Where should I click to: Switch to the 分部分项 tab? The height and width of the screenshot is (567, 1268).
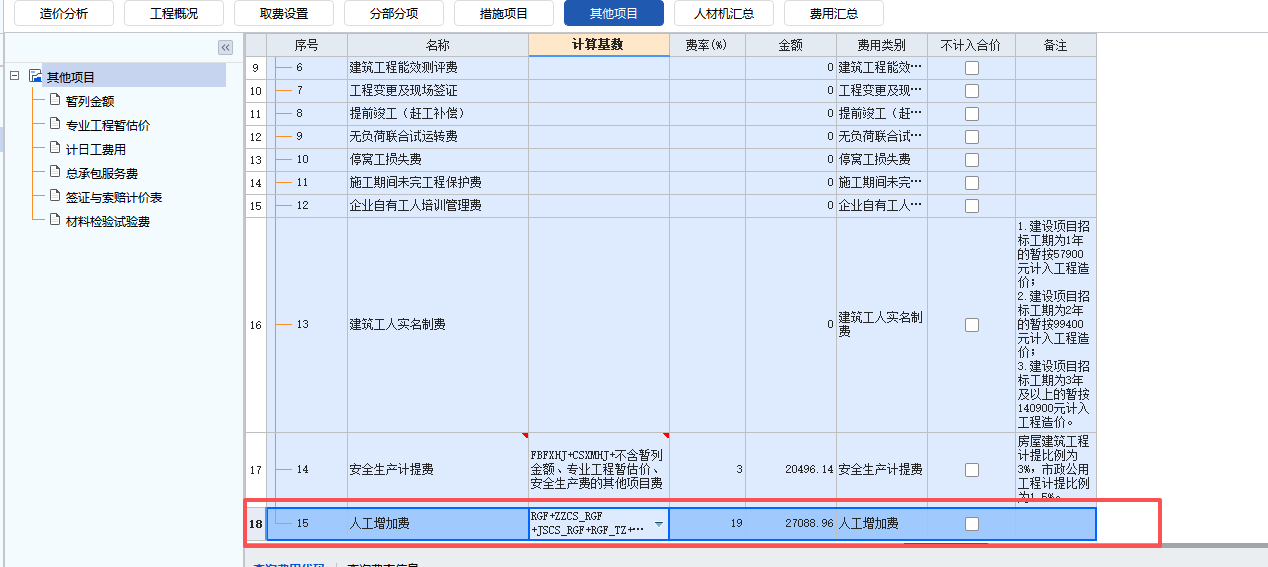[394, 14]
